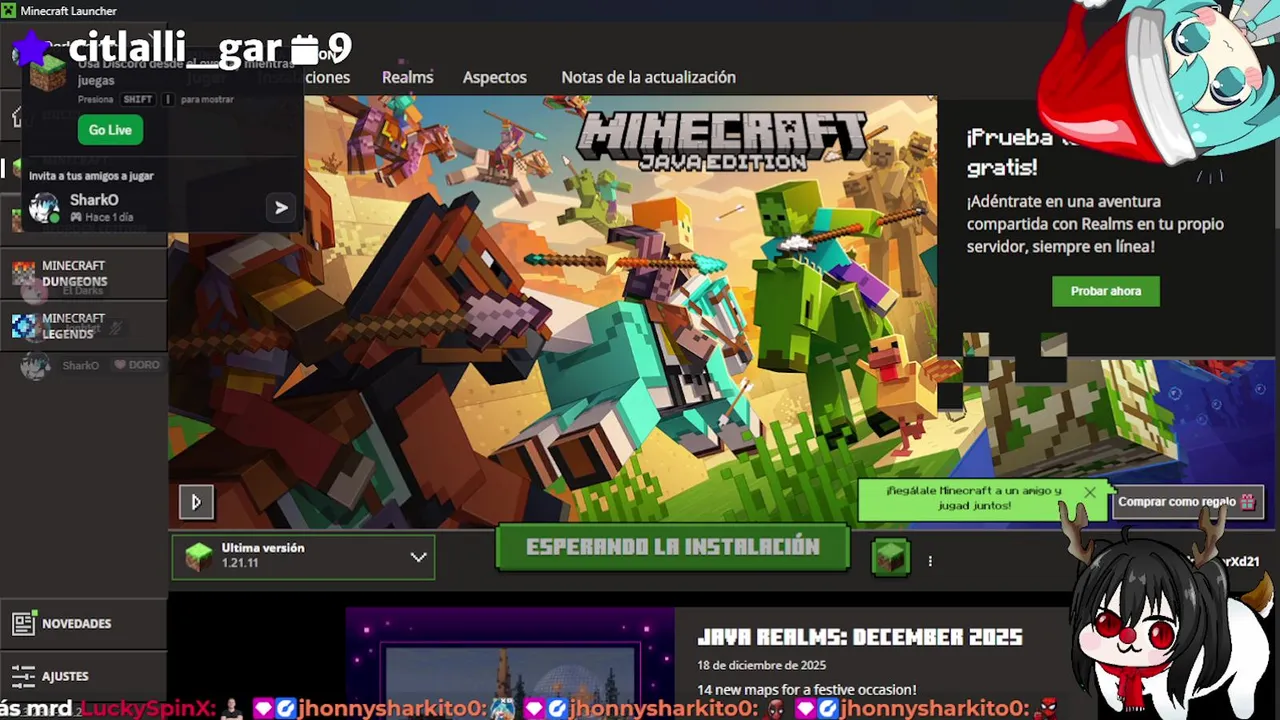Click the Minecraft Launcher title bar icon
The height and width of the screenshot is (720, 1280).
(9, 10)
